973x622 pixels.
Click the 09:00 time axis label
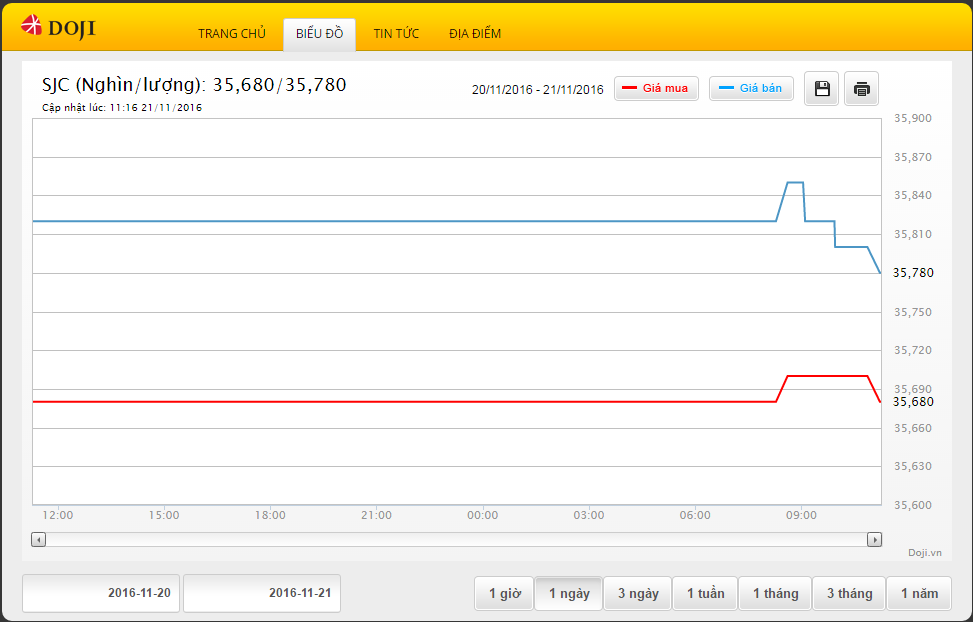point(801,515)
